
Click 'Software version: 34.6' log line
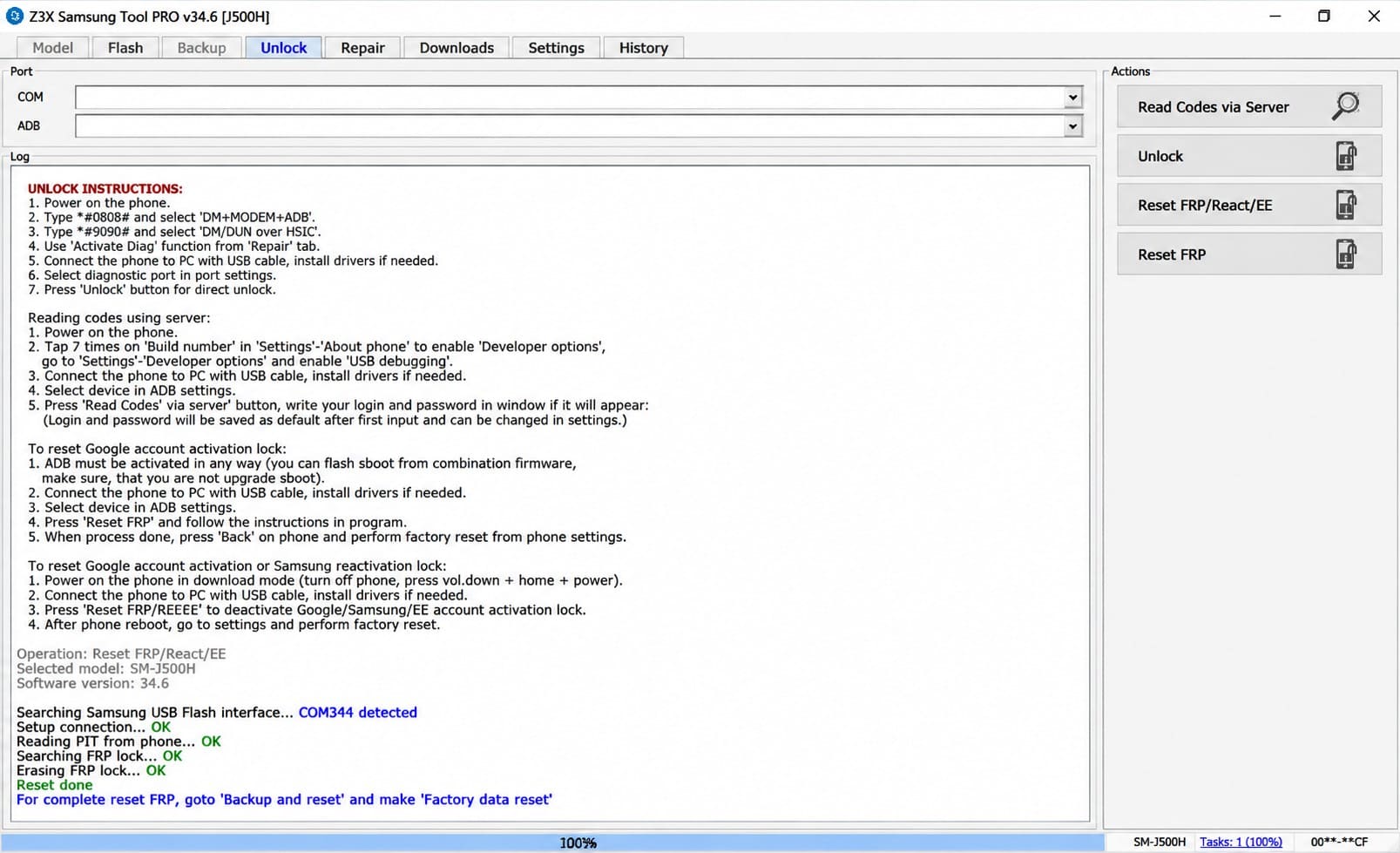(x=93, y=683)
